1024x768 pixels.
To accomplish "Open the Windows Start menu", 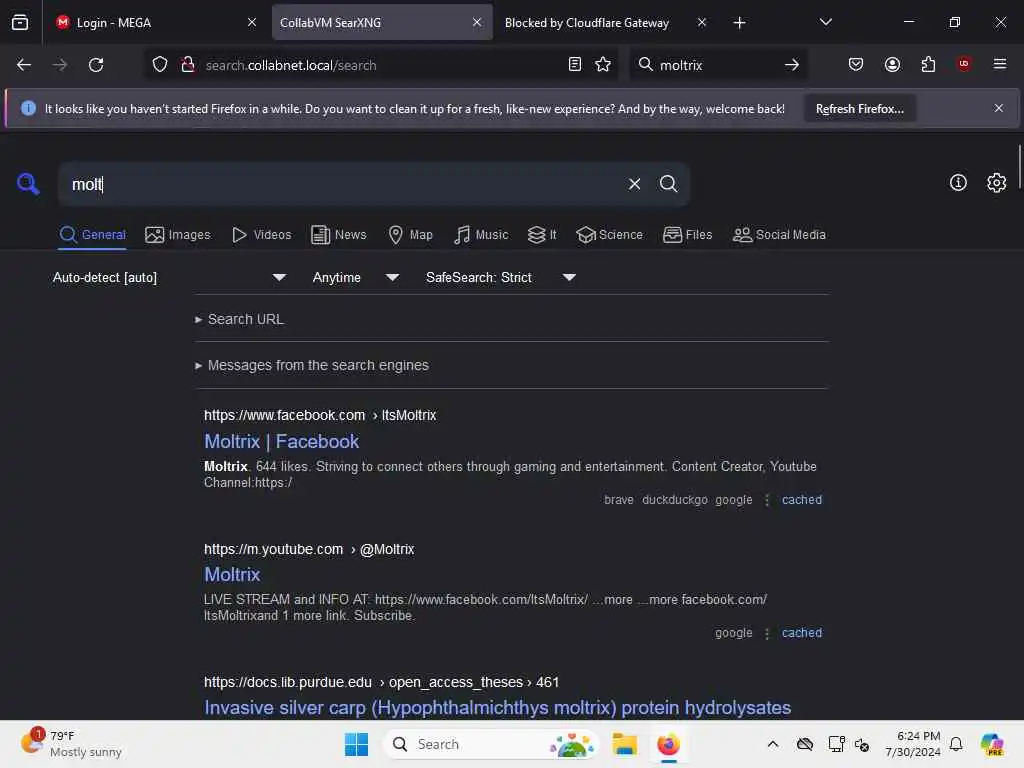I will (x=356, y=744).
